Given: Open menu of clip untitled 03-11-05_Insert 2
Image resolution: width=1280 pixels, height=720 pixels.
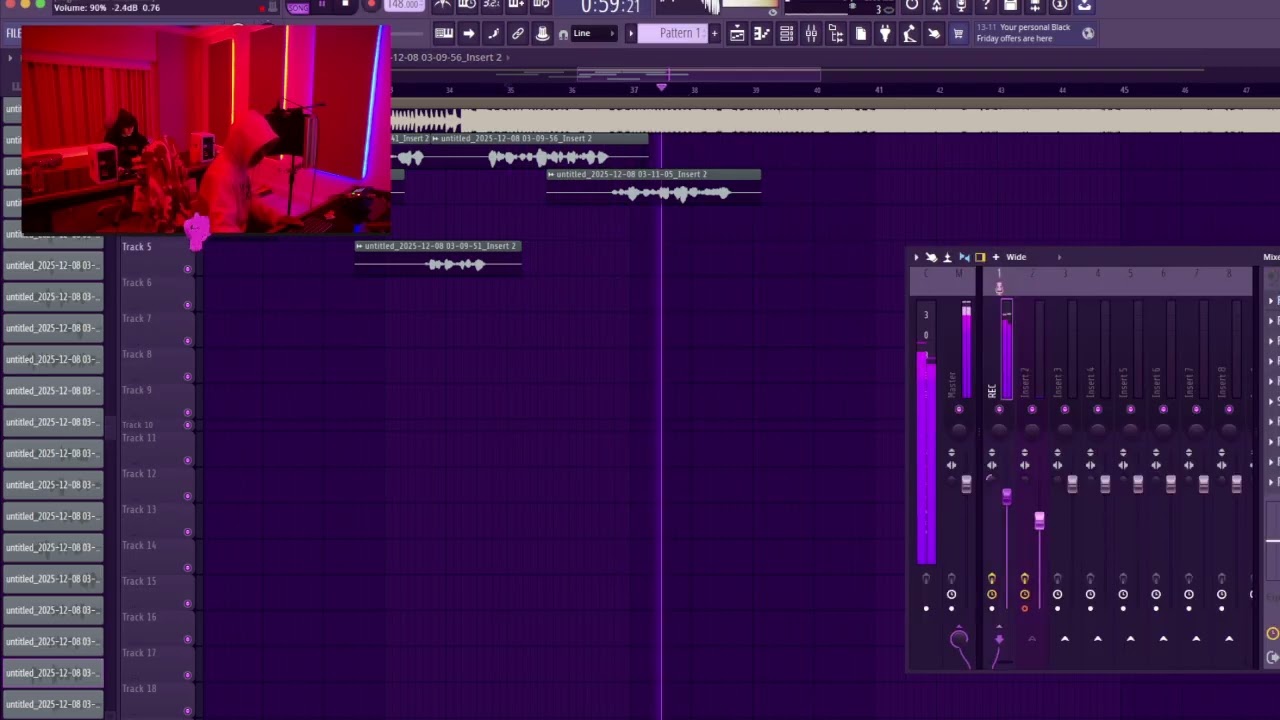Looking at the screenshot, I should coord(551,174).
